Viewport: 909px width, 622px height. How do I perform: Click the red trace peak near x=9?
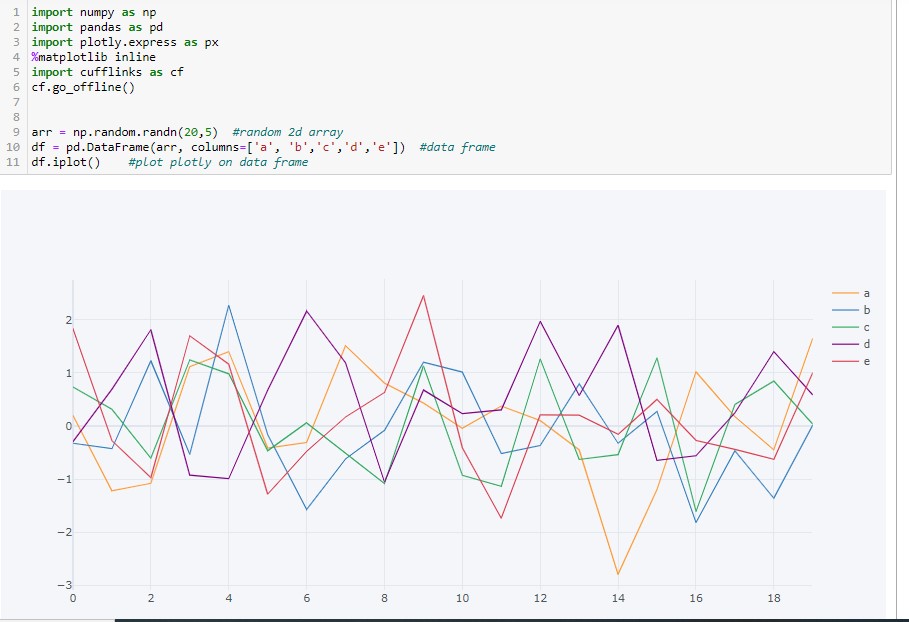pos(423,296)
